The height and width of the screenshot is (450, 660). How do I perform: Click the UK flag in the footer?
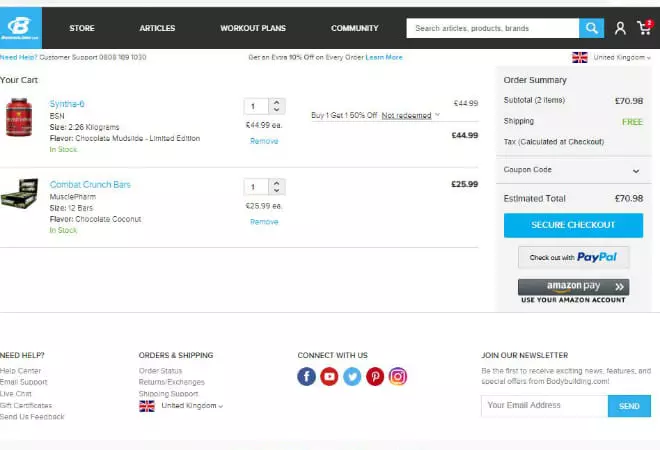pos(147,406)
